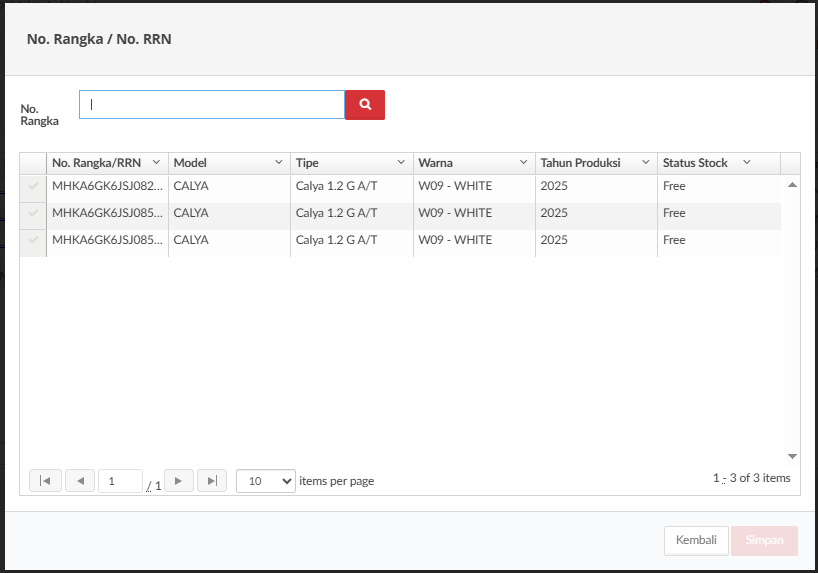Open the Tipe column dropdown menu
This screenshot has width=818, height=573.
click(x=401, y=162)
